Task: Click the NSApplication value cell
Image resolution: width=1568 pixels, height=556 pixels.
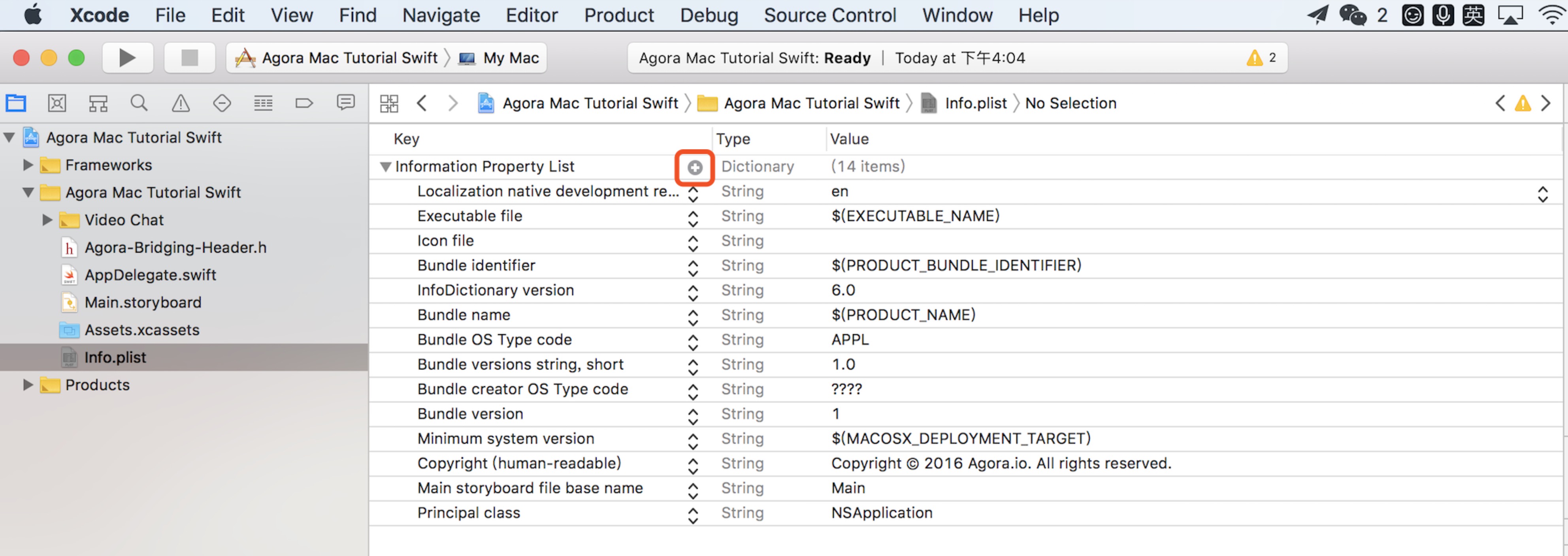Action: tap(881, 513)
